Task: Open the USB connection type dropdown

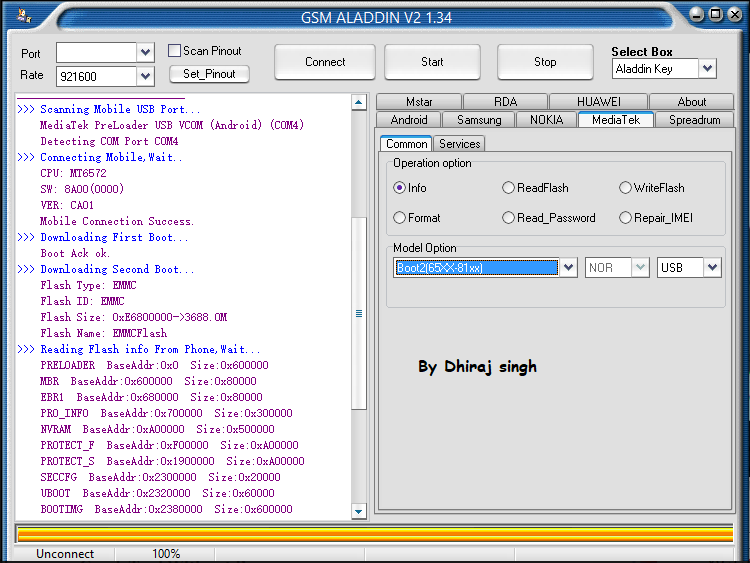Action: [x=712, y=267]
